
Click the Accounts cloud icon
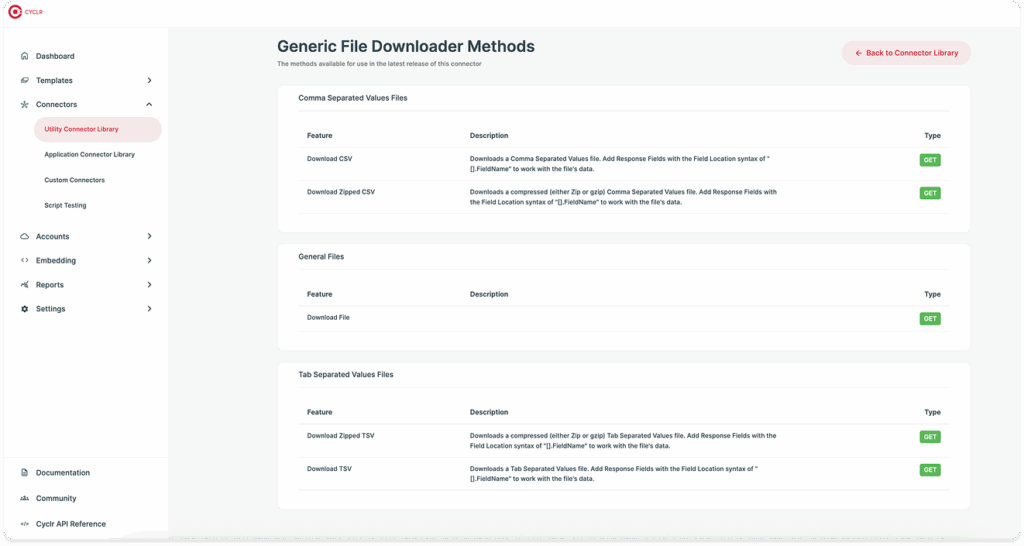(25, 236)
